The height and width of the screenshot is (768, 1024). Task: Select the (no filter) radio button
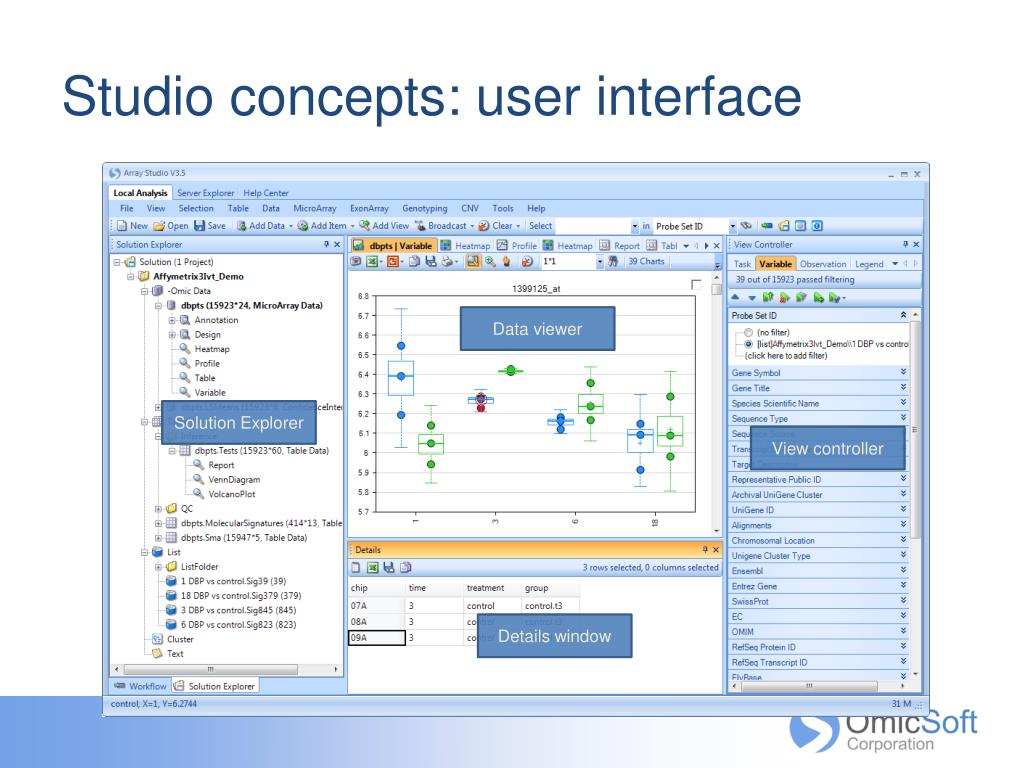click(748, 332)
